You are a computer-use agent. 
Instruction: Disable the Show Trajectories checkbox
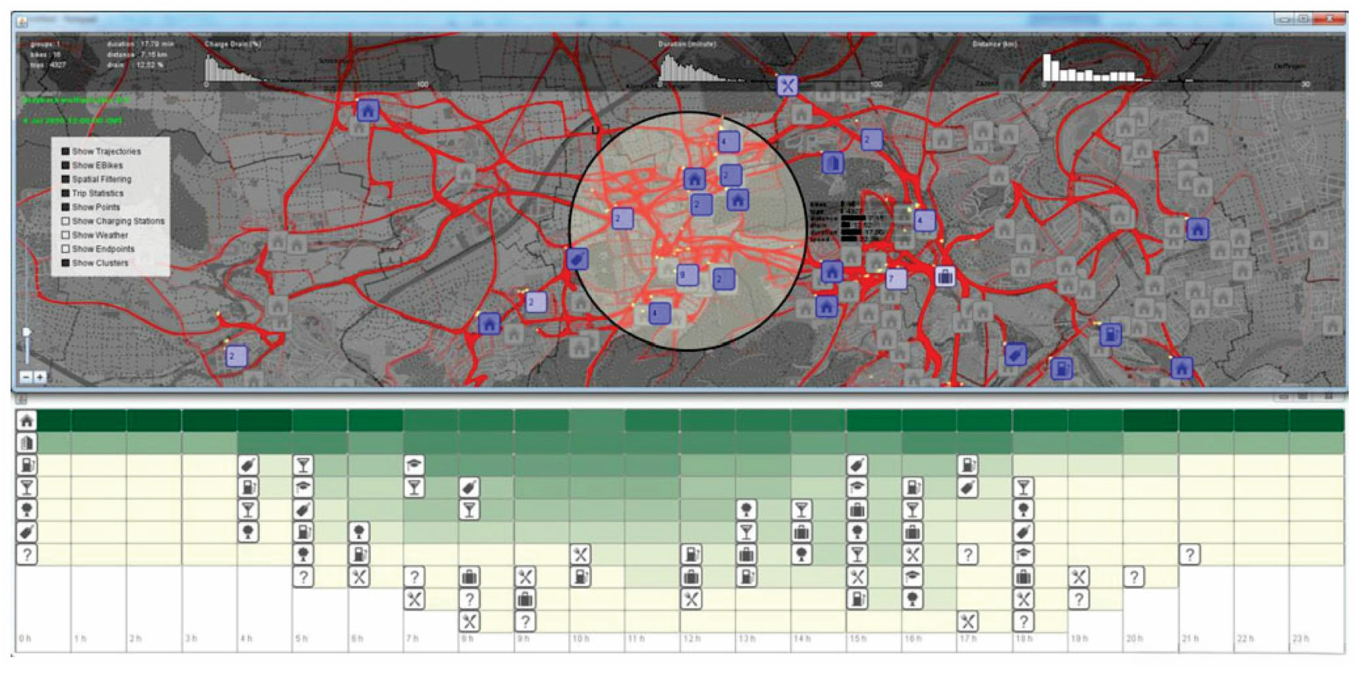[66, 151]
